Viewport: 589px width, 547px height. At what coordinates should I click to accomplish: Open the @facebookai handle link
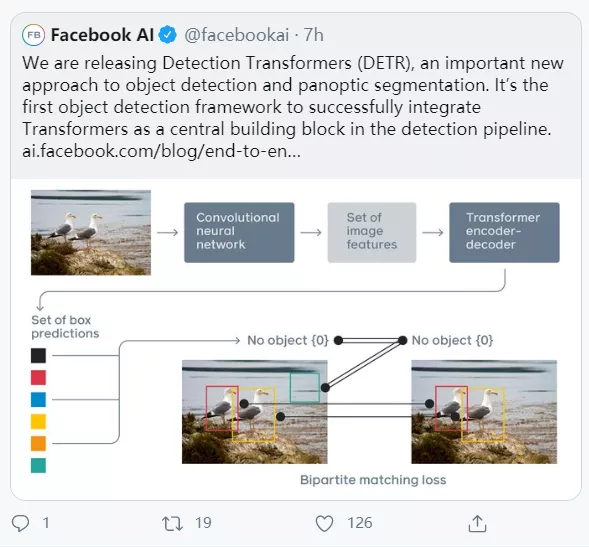click(237, 35)
